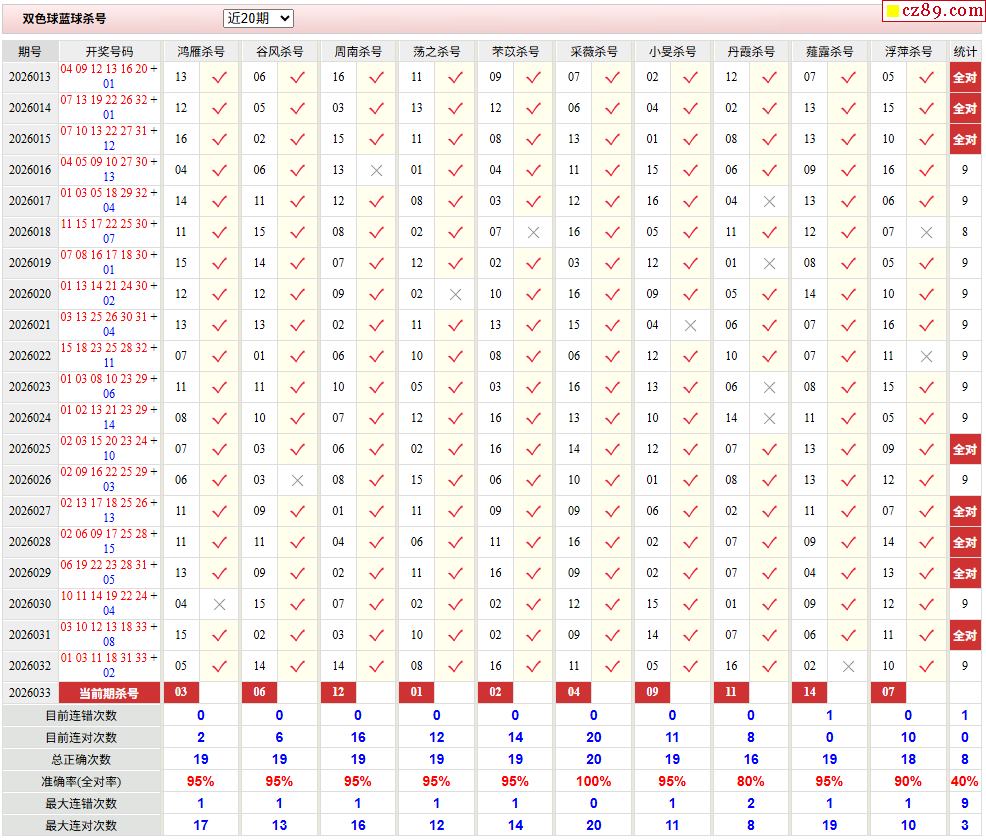Click the X mark for 鸿雁杀号 in row 2026030

click(x=219, y=604)
